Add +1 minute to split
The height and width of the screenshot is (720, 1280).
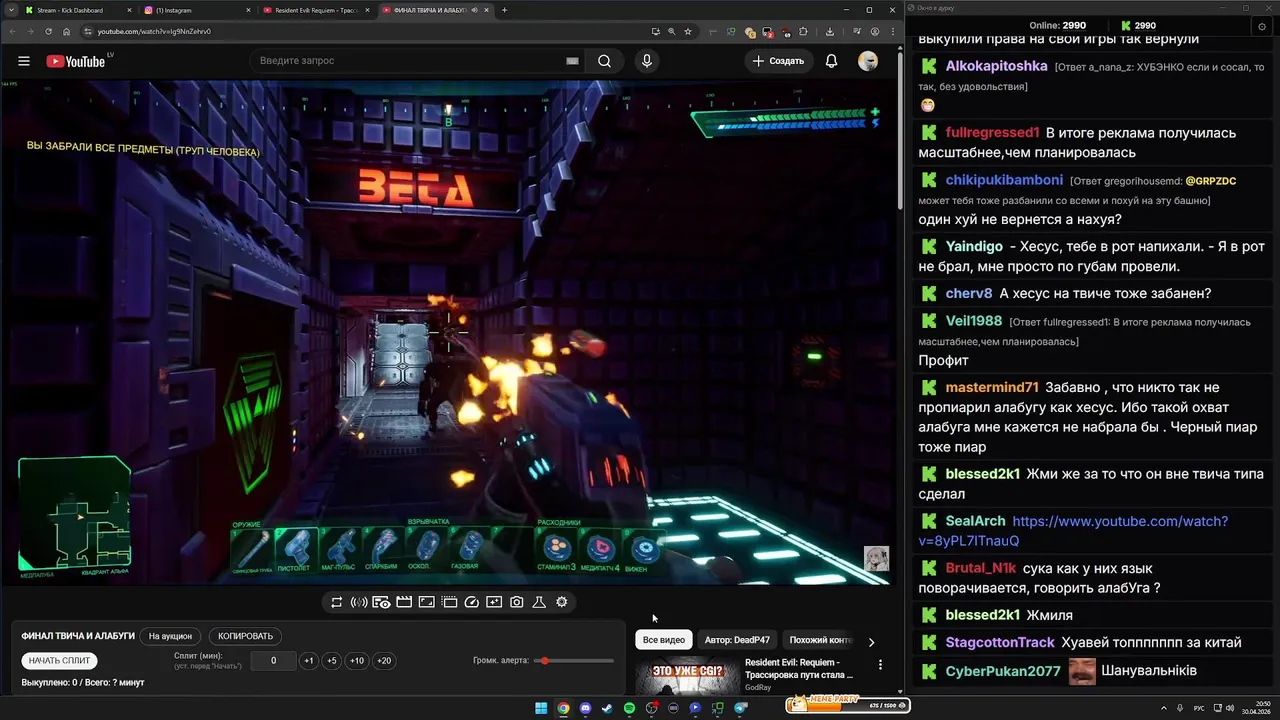309,661
